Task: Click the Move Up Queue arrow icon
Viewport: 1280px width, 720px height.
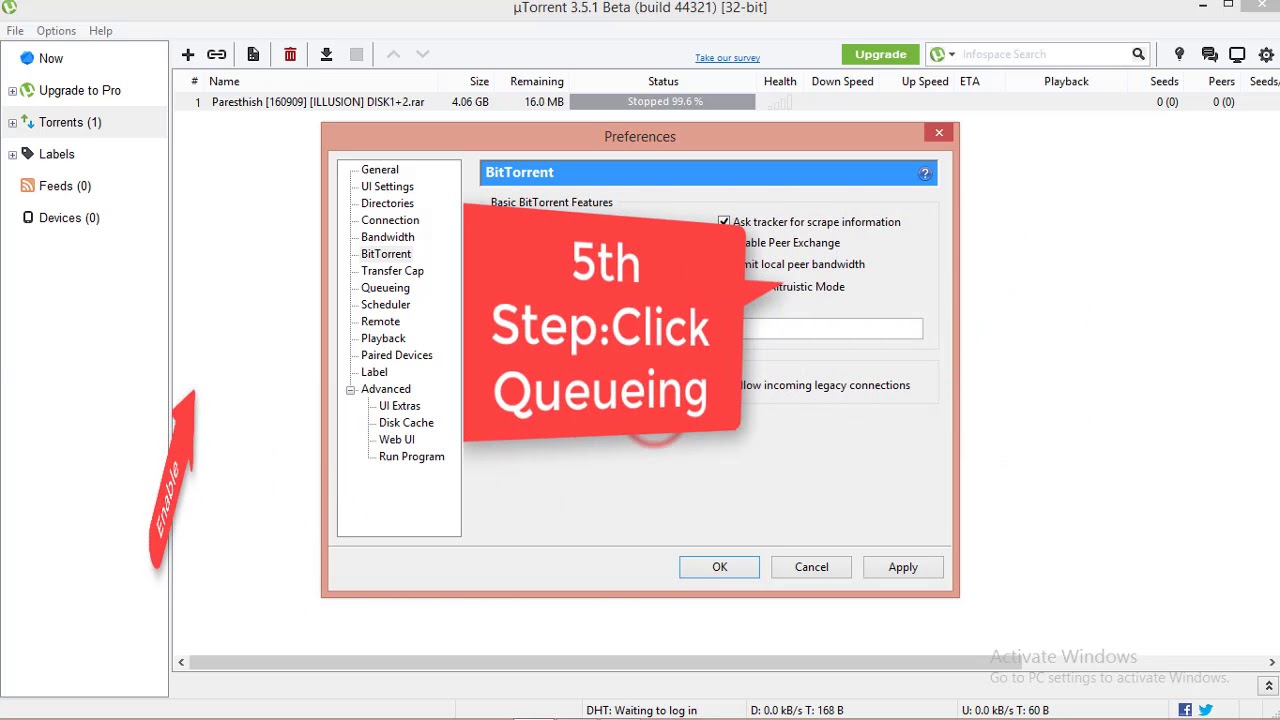Action: 393,55
